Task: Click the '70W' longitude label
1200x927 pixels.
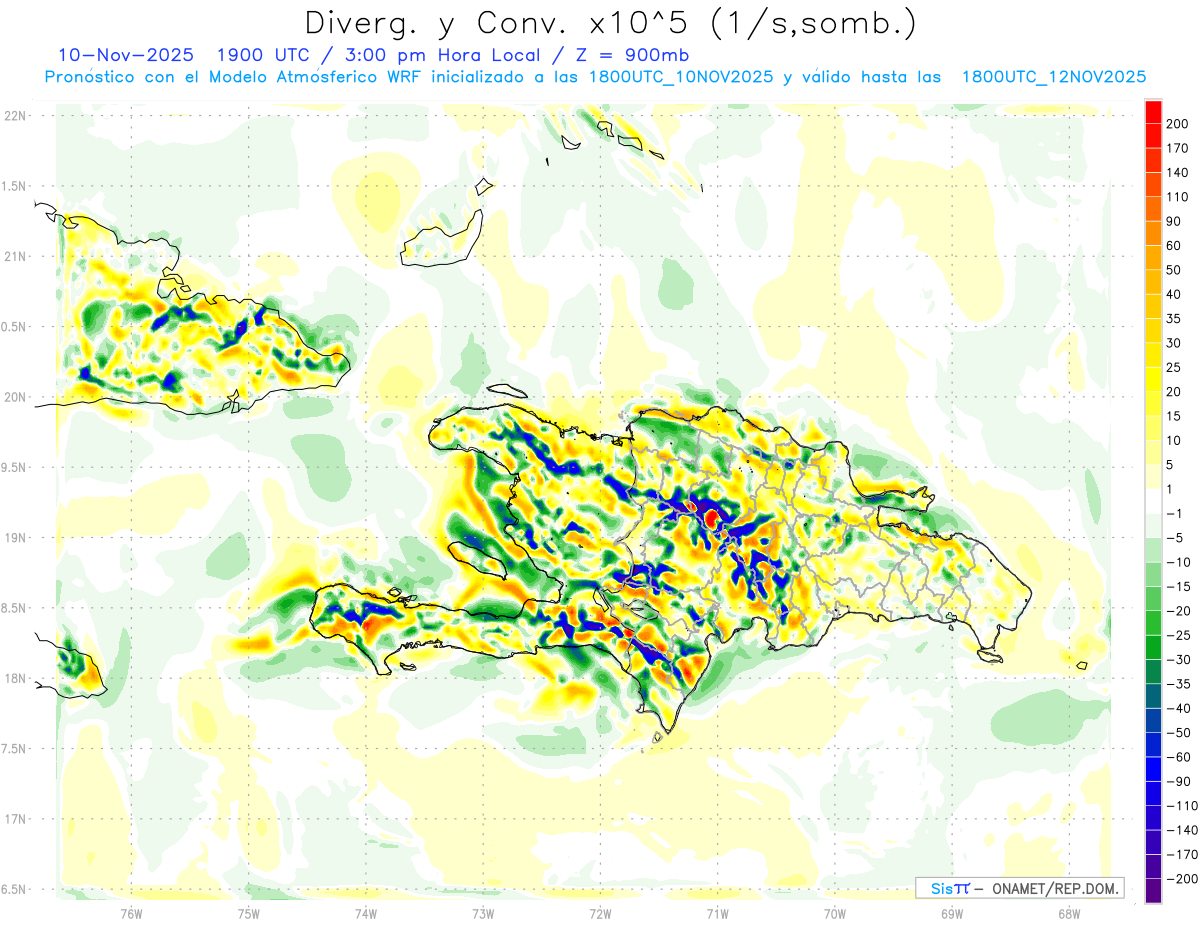Action: 835,912
